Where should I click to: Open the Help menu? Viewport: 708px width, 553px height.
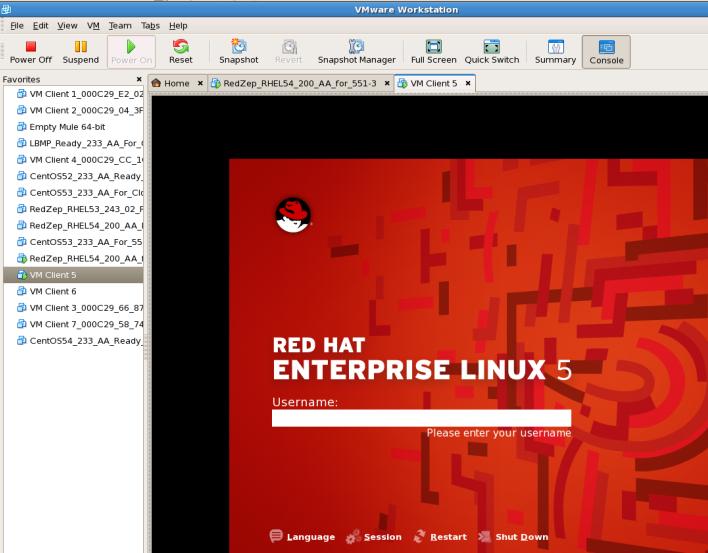coord(178,26)
